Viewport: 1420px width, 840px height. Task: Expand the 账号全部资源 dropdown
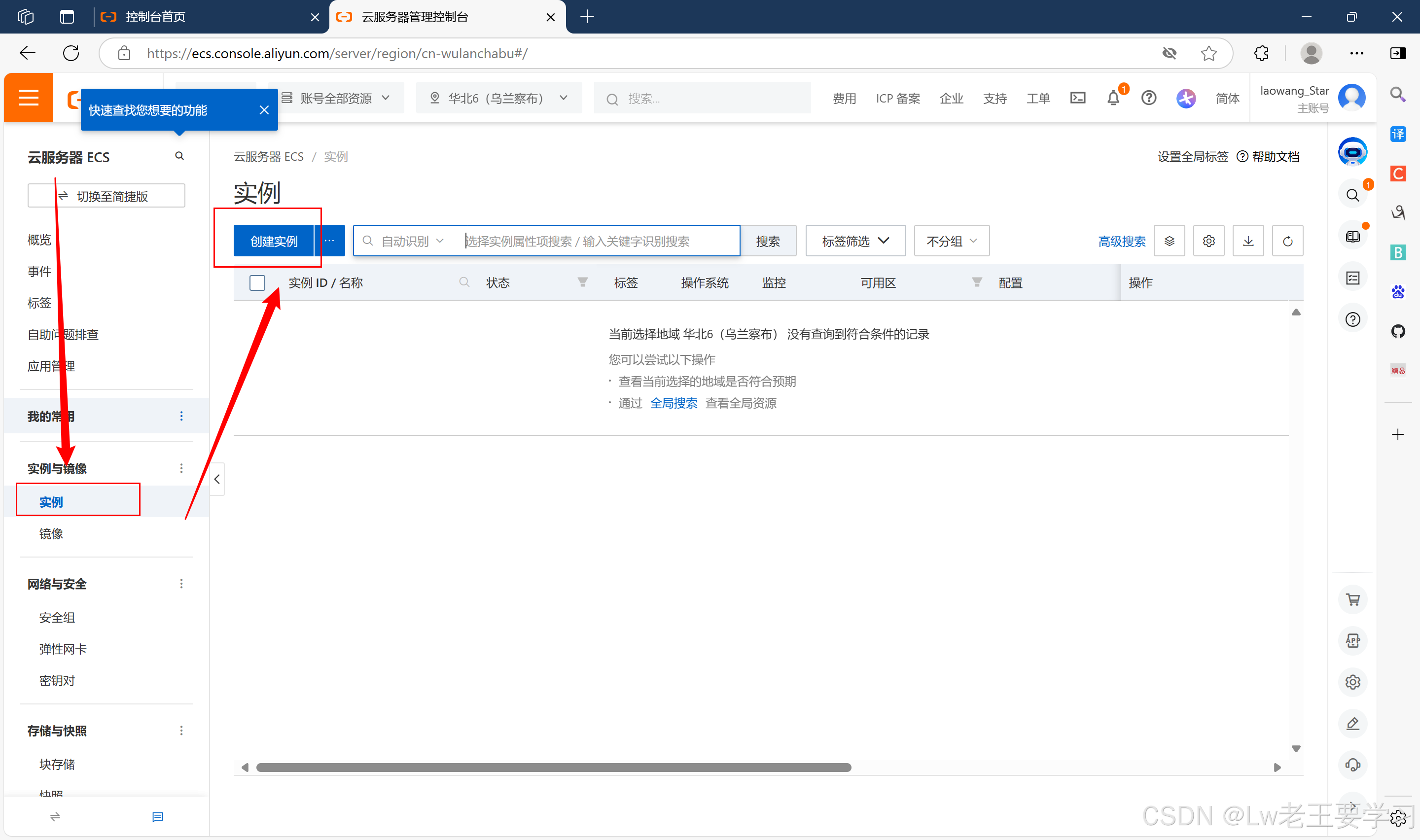coord(336,98)
